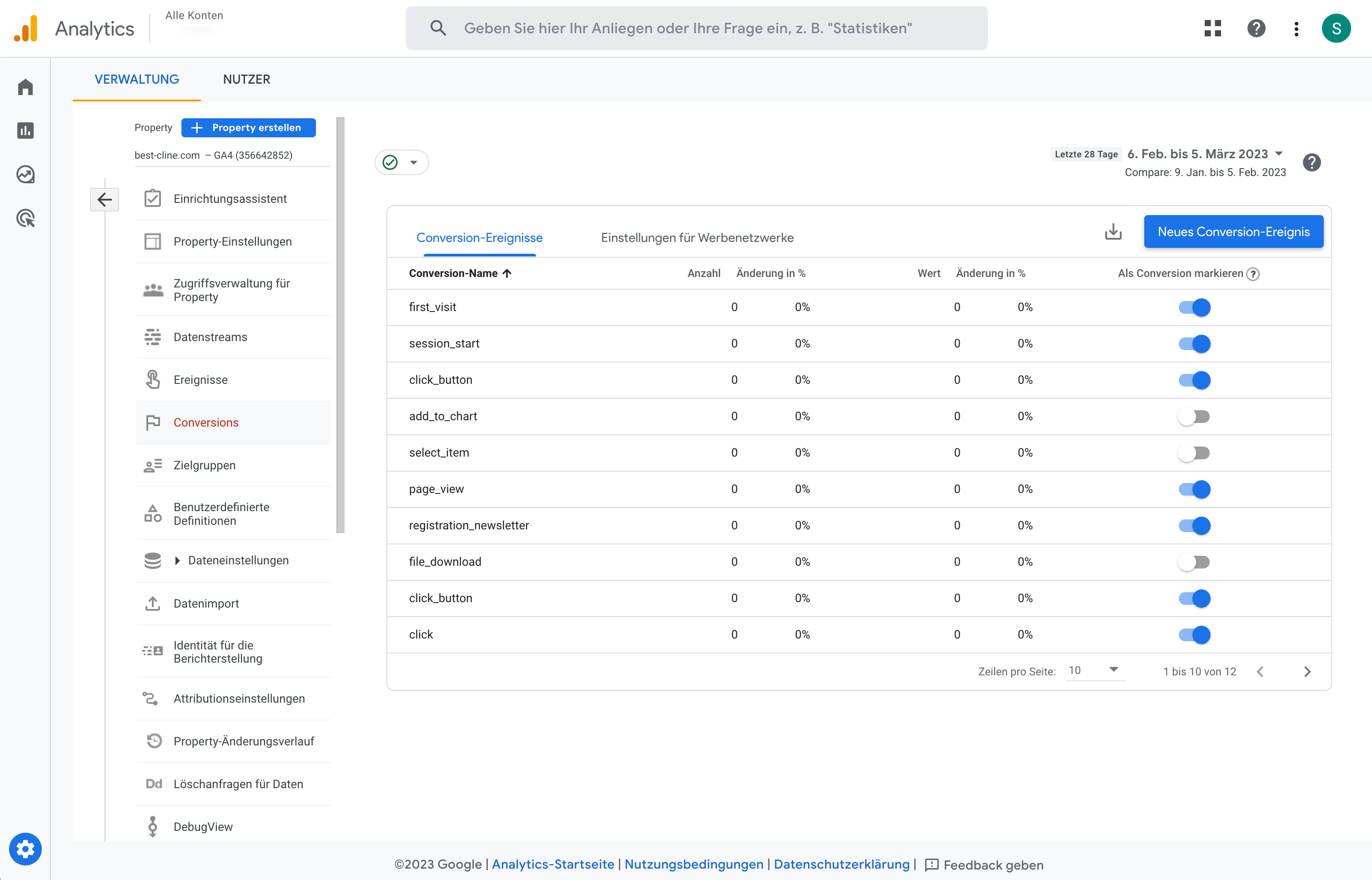This screenshot has height=880, width=1372.
Task: Click the Neues Conversion-Ereignis button
Action: click(x=1233, y=231)
